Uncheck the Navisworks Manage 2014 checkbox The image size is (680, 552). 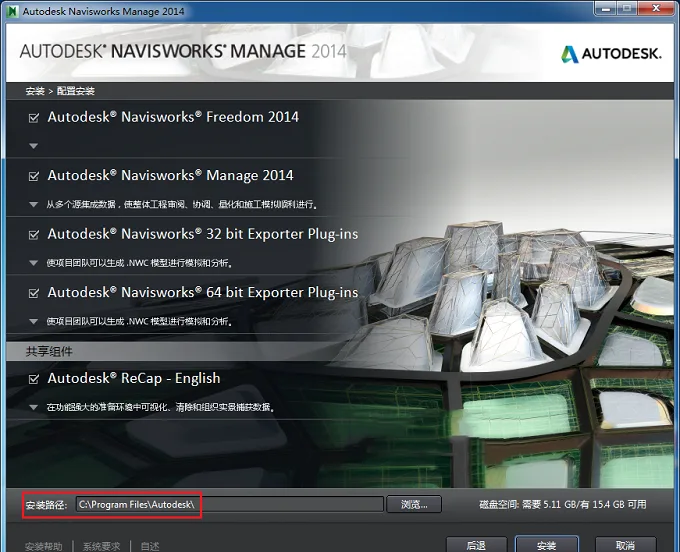pyautogui.click(x=33, y=176)
